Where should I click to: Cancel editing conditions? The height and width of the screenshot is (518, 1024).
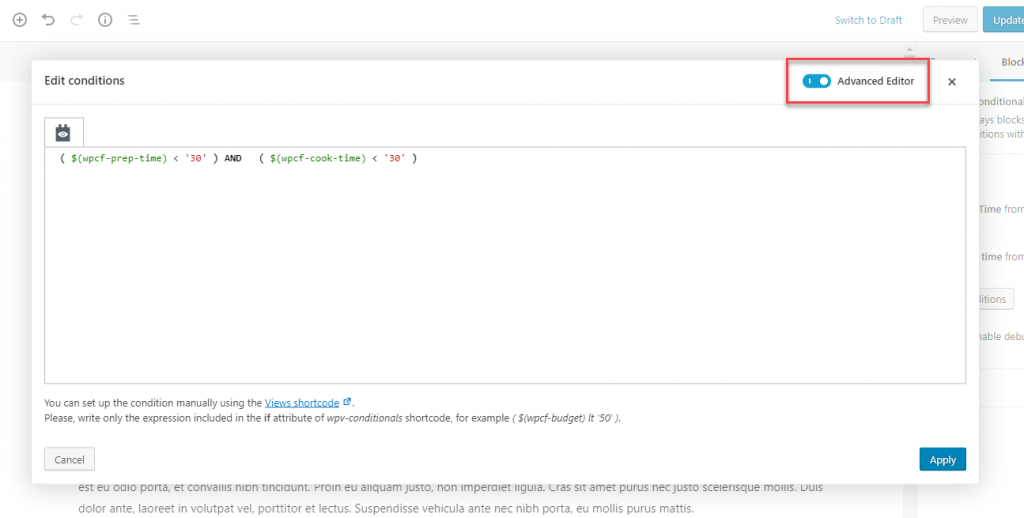[x=69, y=459]
